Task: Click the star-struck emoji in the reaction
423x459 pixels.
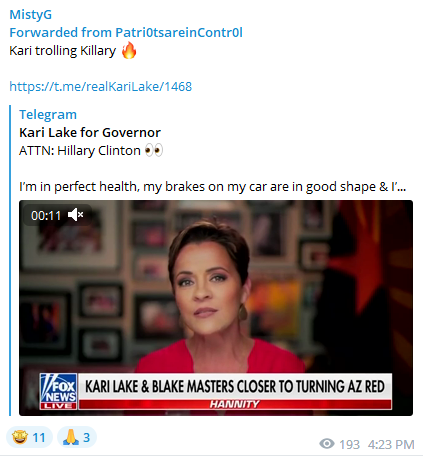Action: point(20,437)
